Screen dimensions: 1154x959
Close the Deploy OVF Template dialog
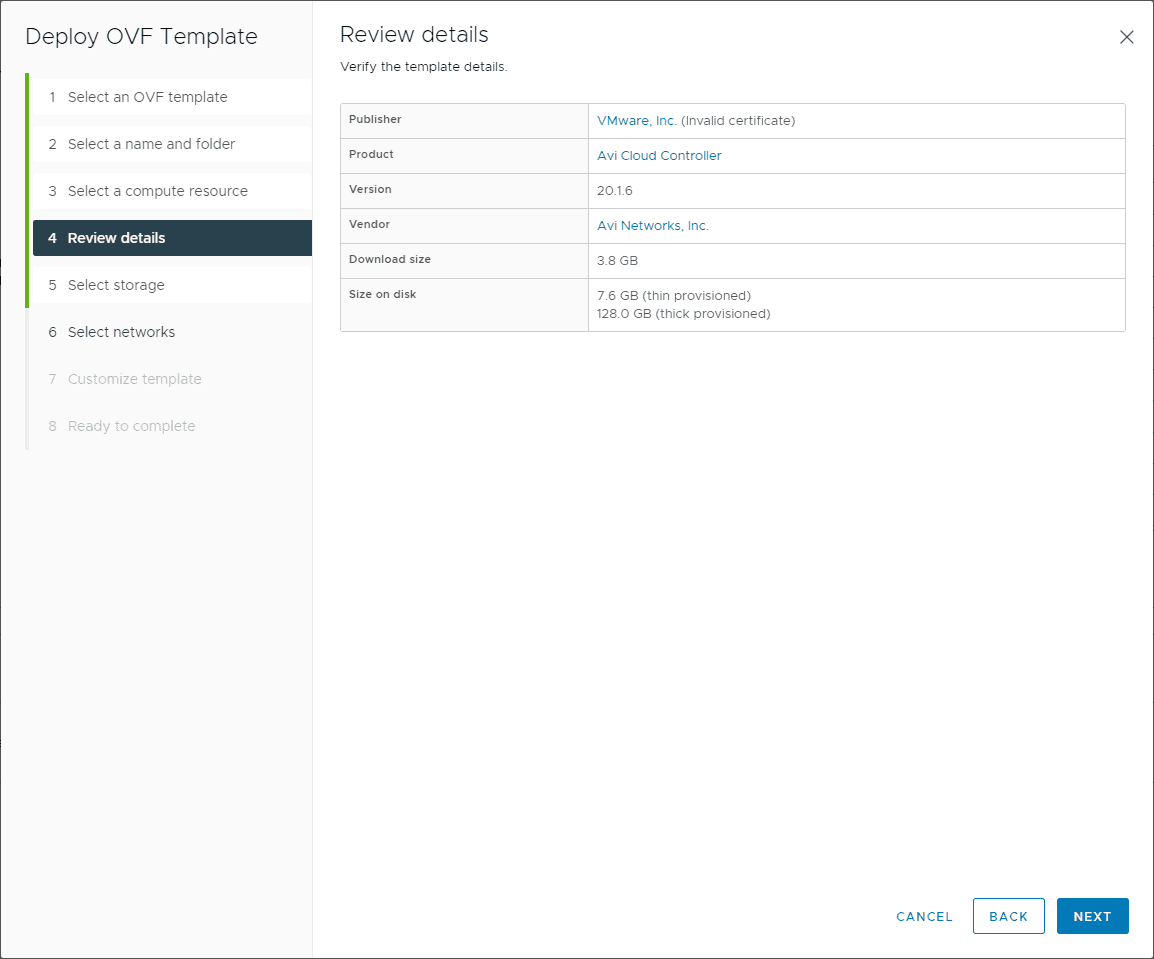coord(1126,38)
